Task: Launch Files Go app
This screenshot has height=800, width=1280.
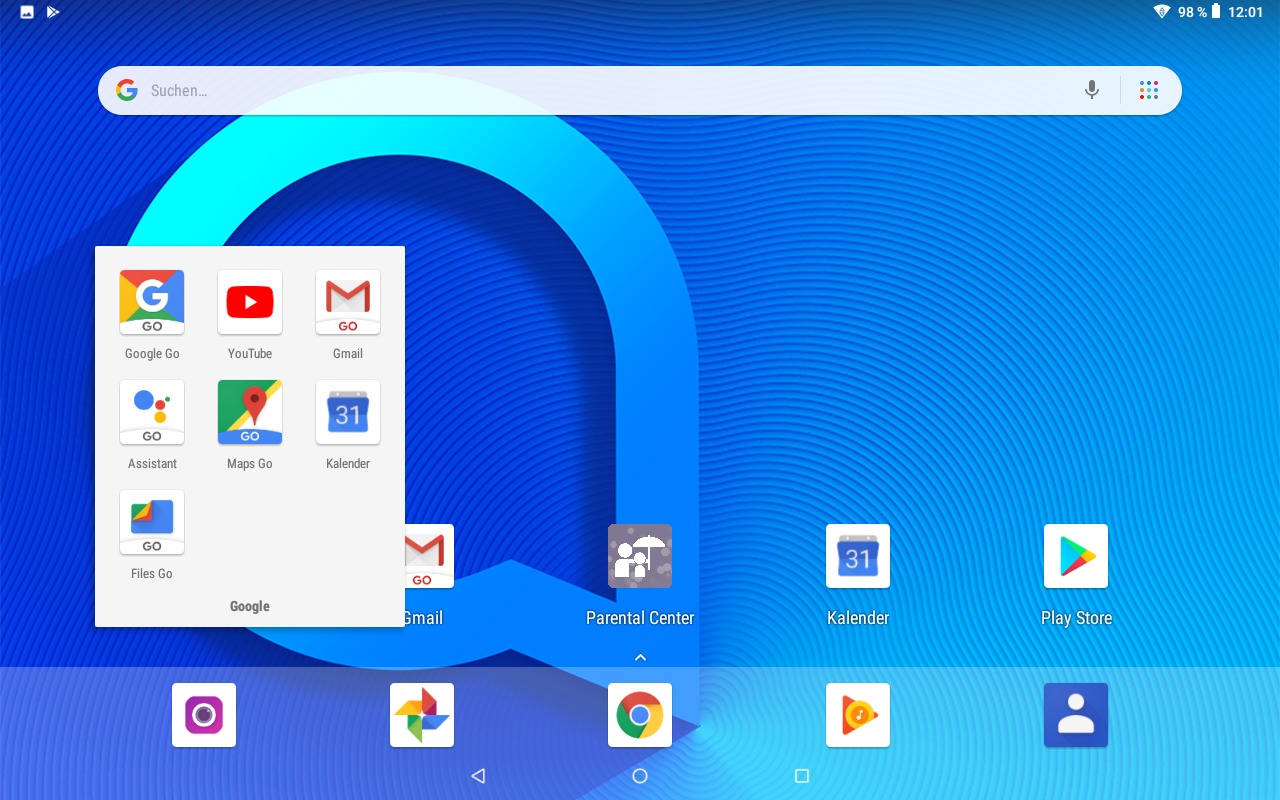Action: pyautogui.click(x=152, y=522)
